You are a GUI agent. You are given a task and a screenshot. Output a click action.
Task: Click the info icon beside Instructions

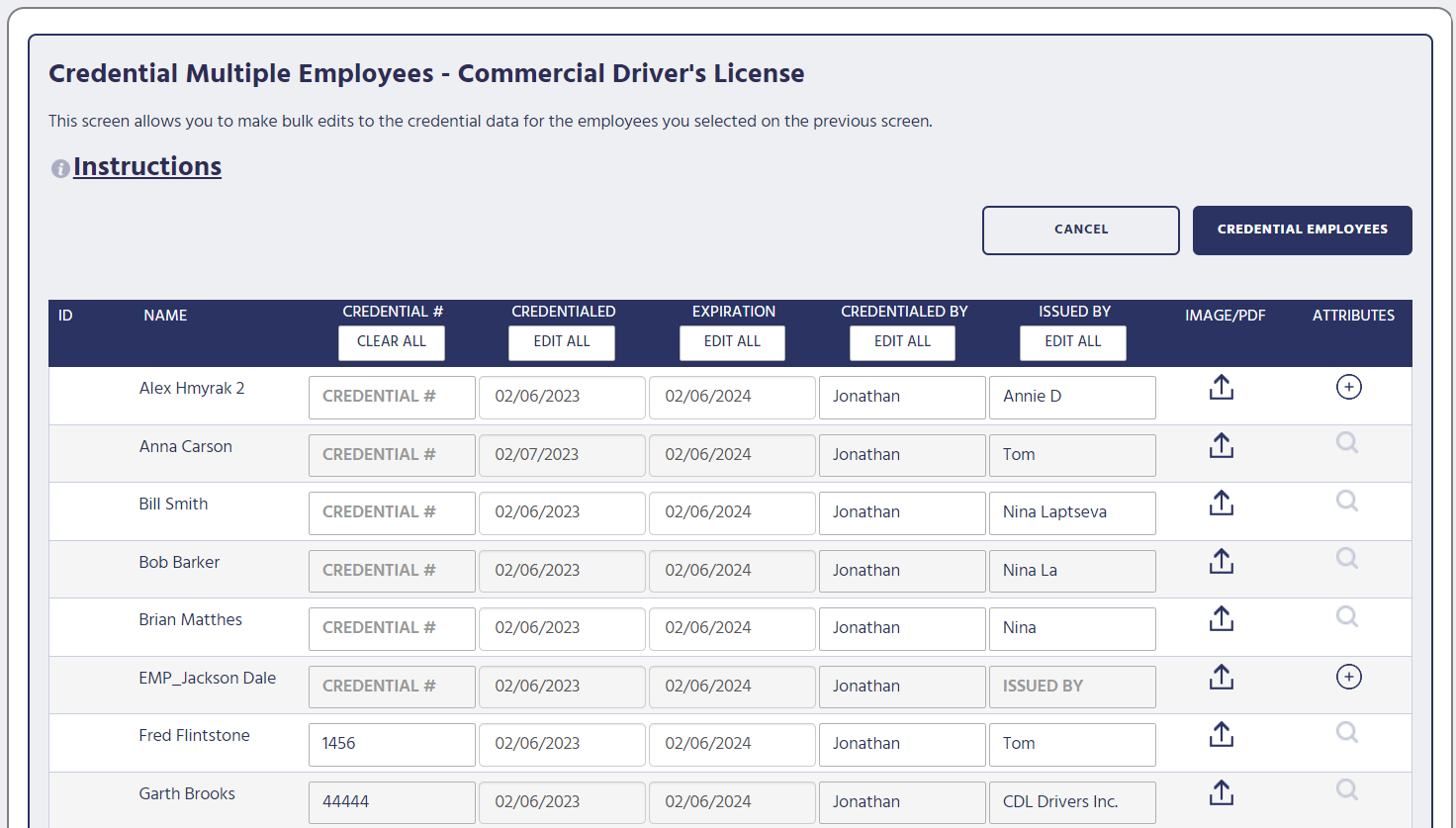point(59,167)
